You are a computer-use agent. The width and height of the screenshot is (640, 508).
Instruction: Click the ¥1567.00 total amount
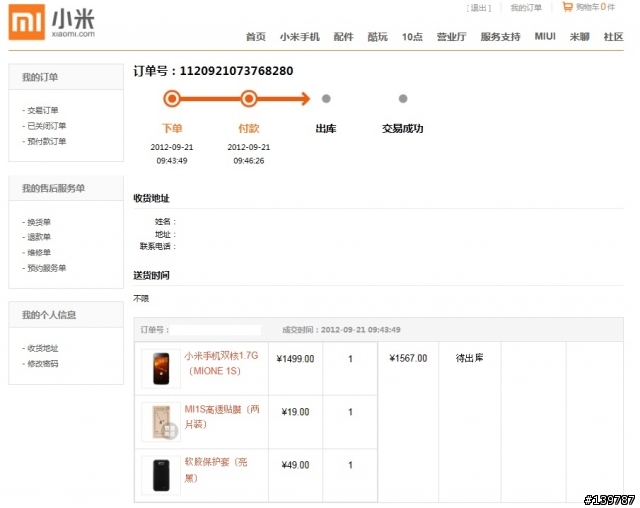point(408,358)
